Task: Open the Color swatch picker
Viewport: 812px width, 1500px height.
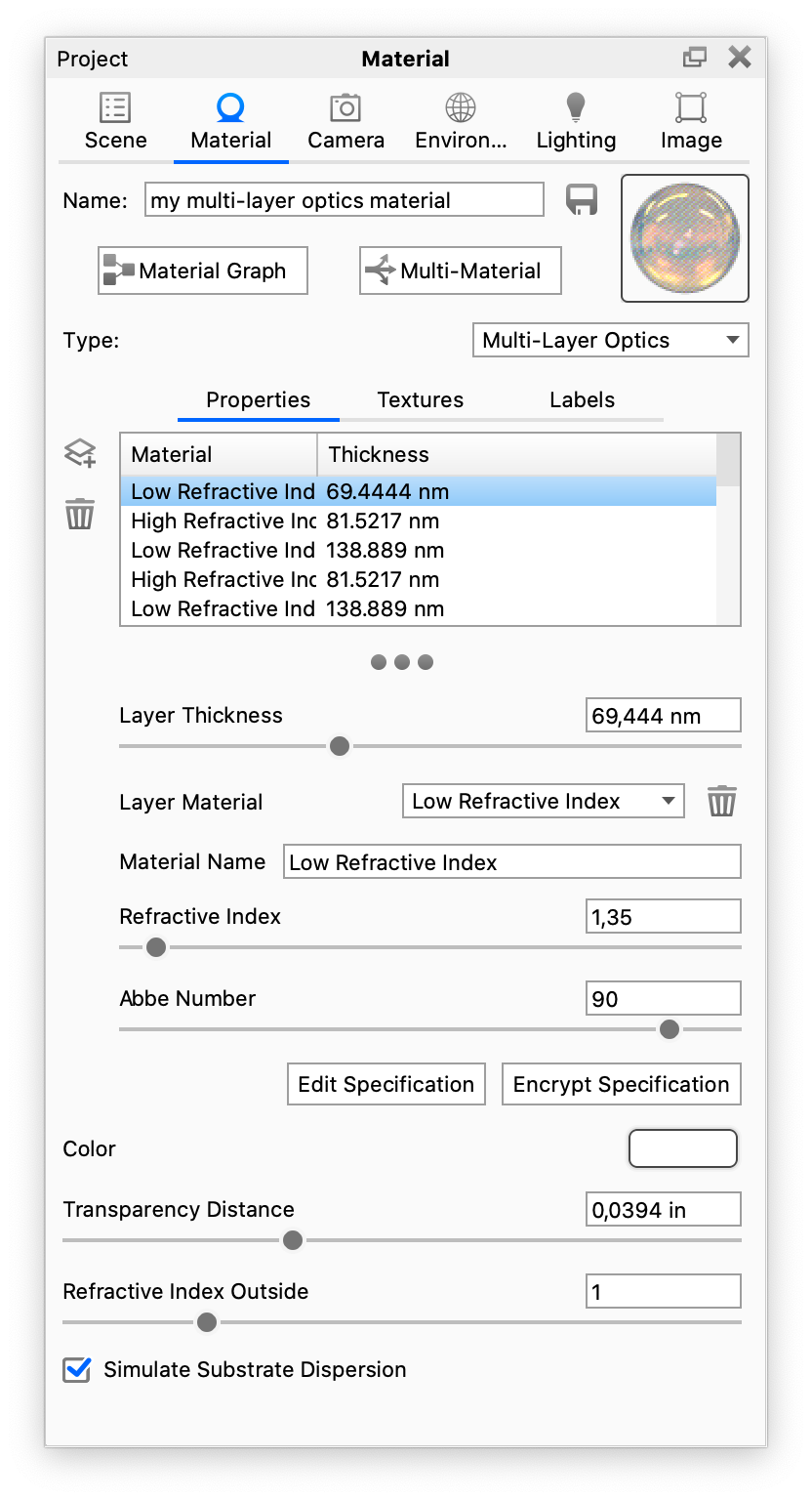Action: coord(683,1148)
